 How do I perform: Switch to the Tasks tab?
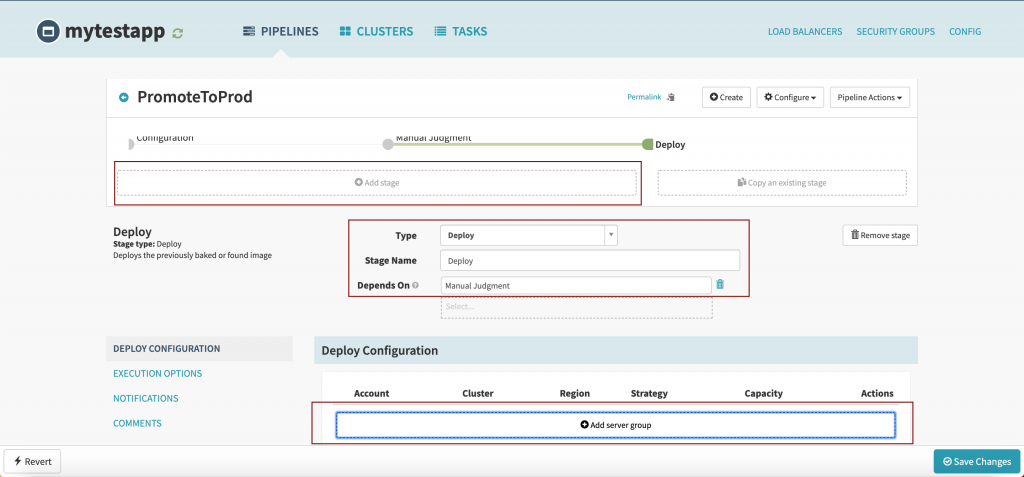coord(461,32)
